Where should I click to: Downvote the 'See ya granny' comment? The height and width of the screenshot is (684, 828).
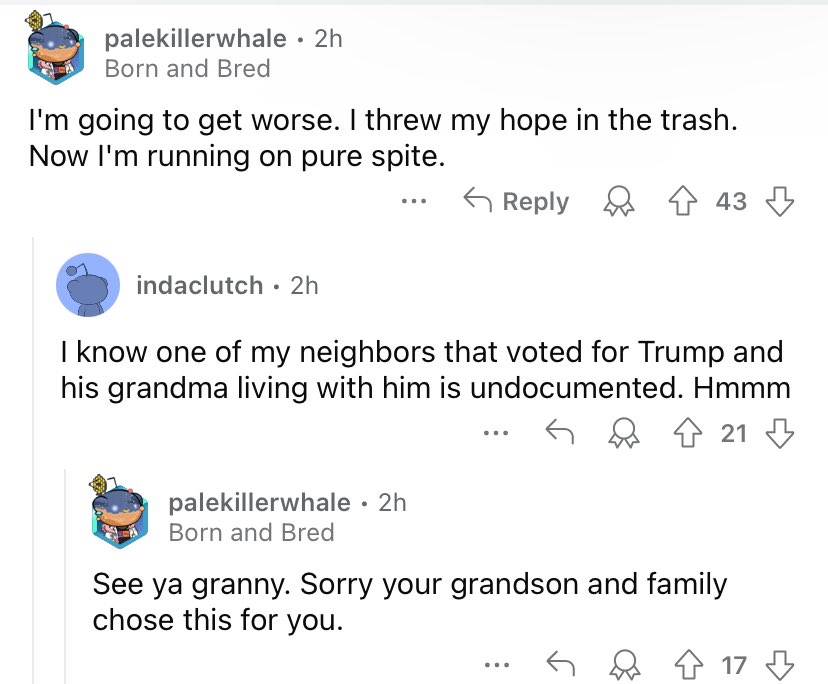point(779,665)
